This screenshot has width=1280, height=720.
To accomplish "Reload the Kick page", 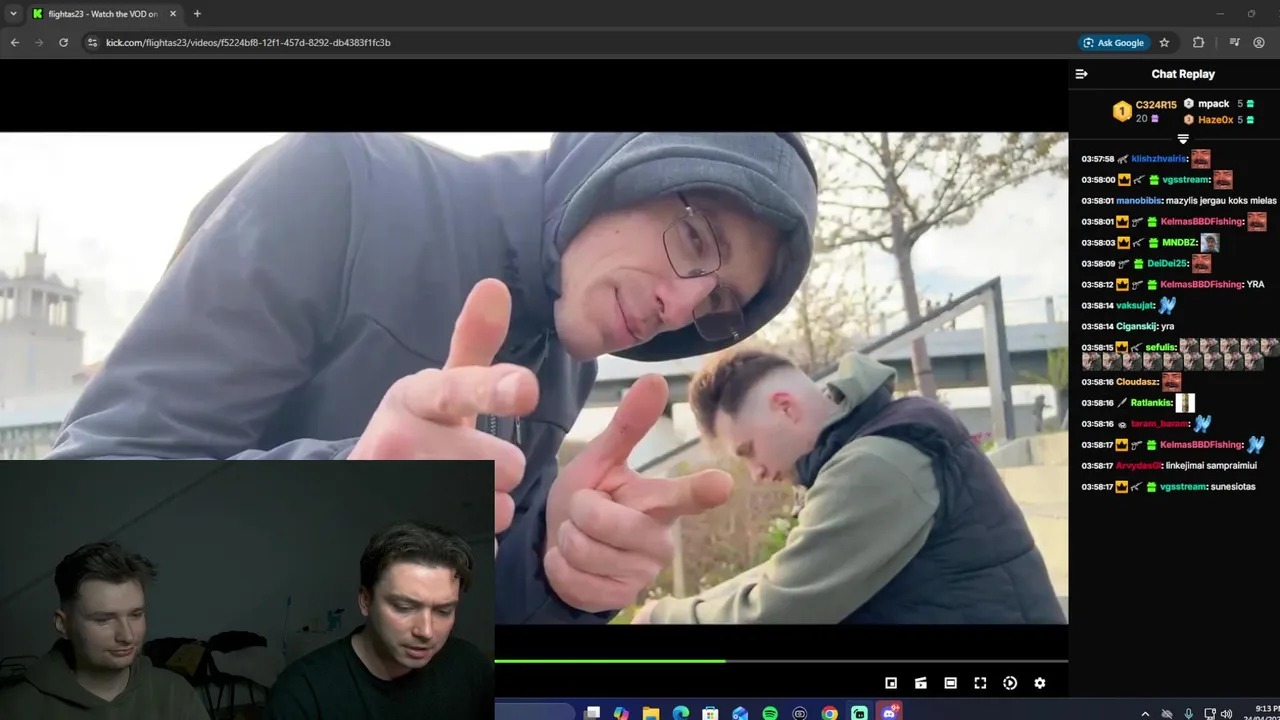I will pos(64,43).
